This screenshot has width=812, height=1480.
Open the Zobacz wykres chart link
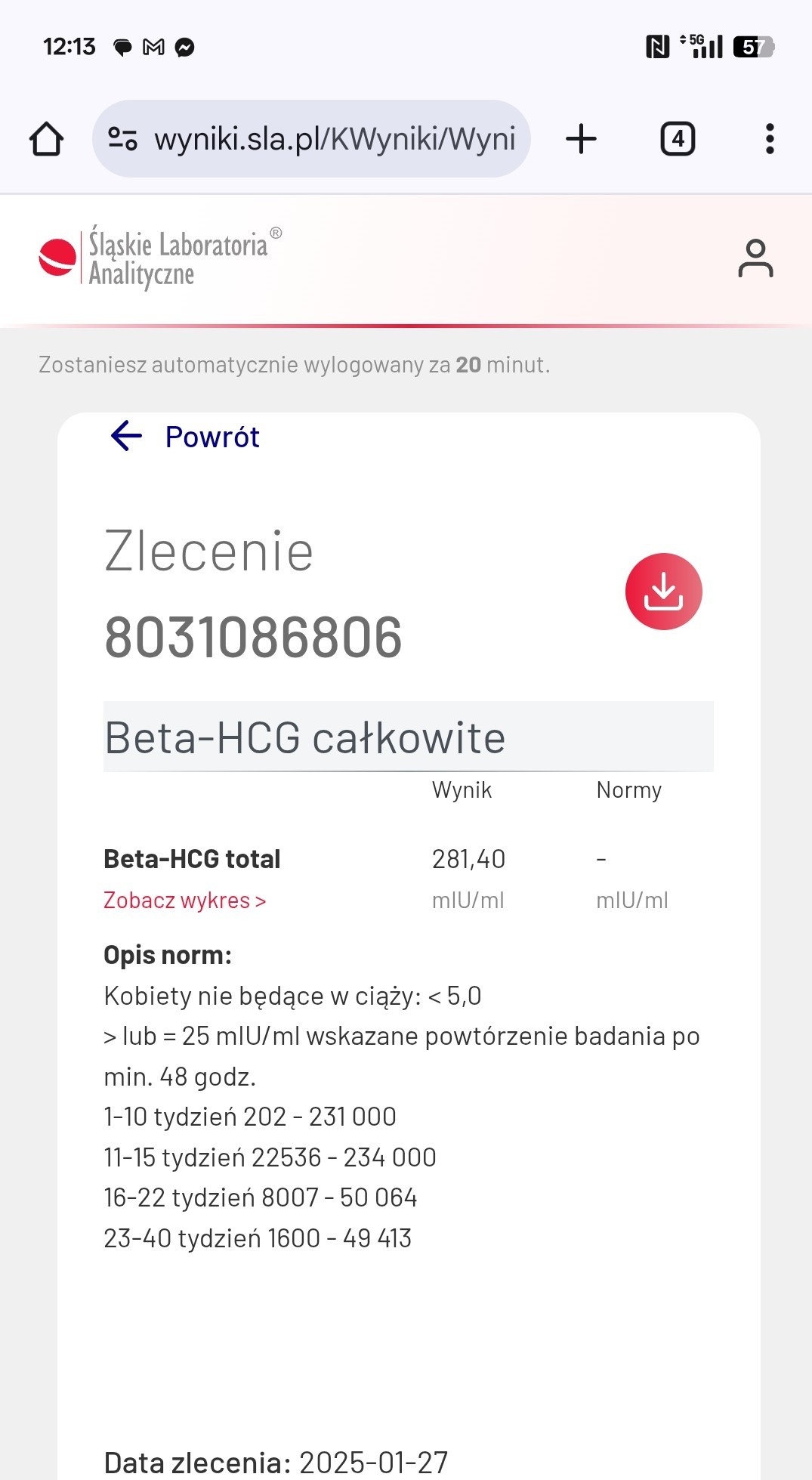pyautogui.click(x=184, y=901)
